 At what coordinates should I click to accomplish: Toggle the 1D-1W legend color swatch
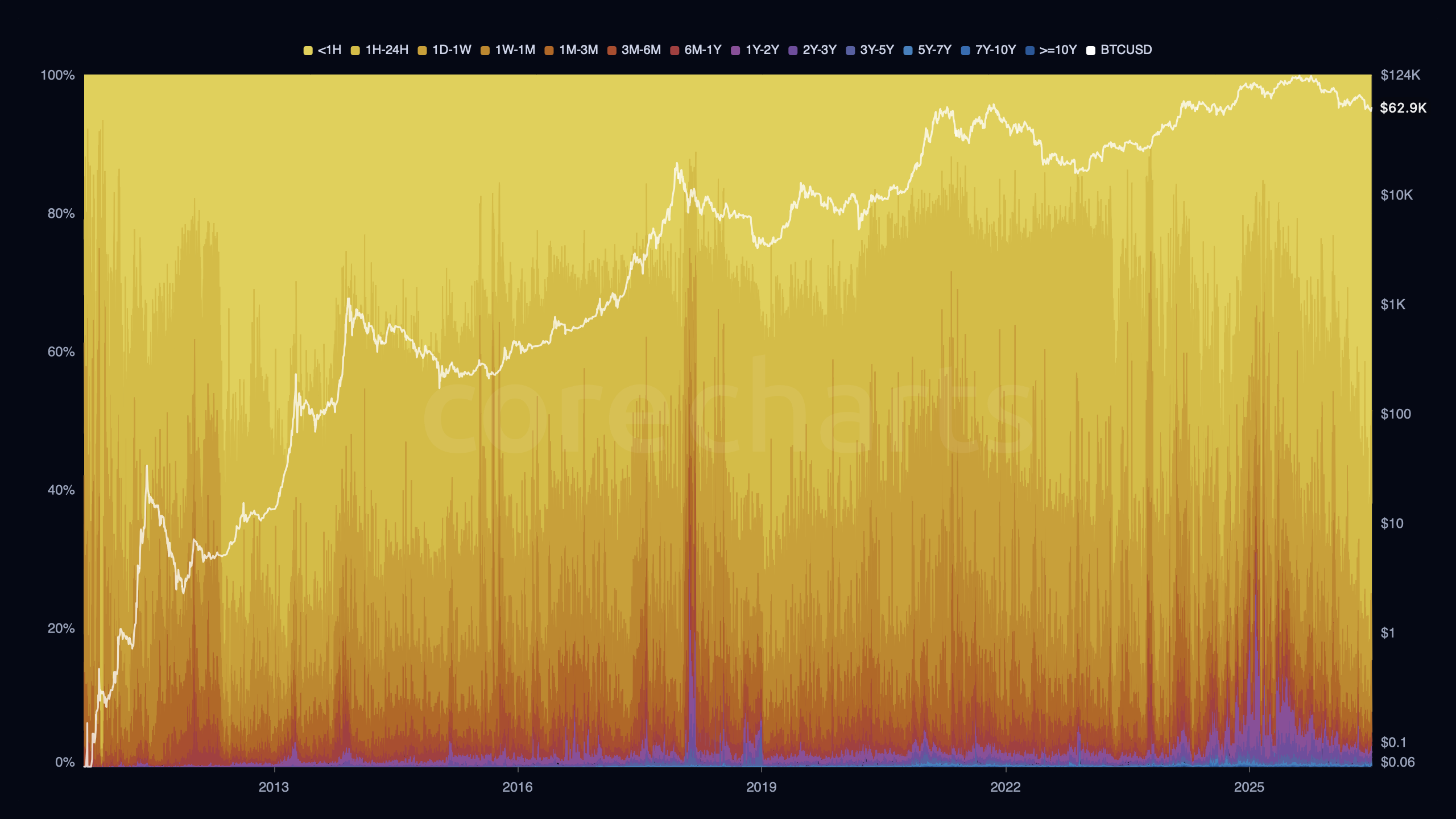pyautogui.click(x=423, y=50)
